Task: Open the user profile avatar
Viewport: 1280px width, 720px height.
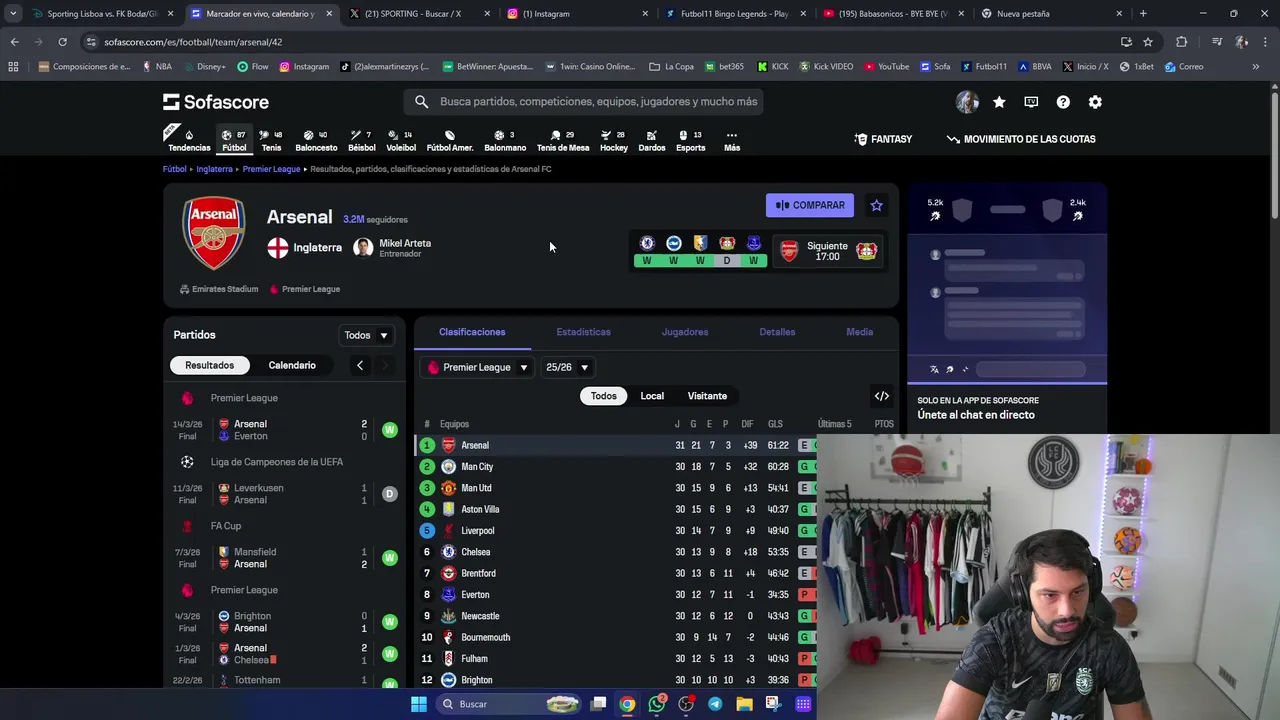Action: point(967,102)
